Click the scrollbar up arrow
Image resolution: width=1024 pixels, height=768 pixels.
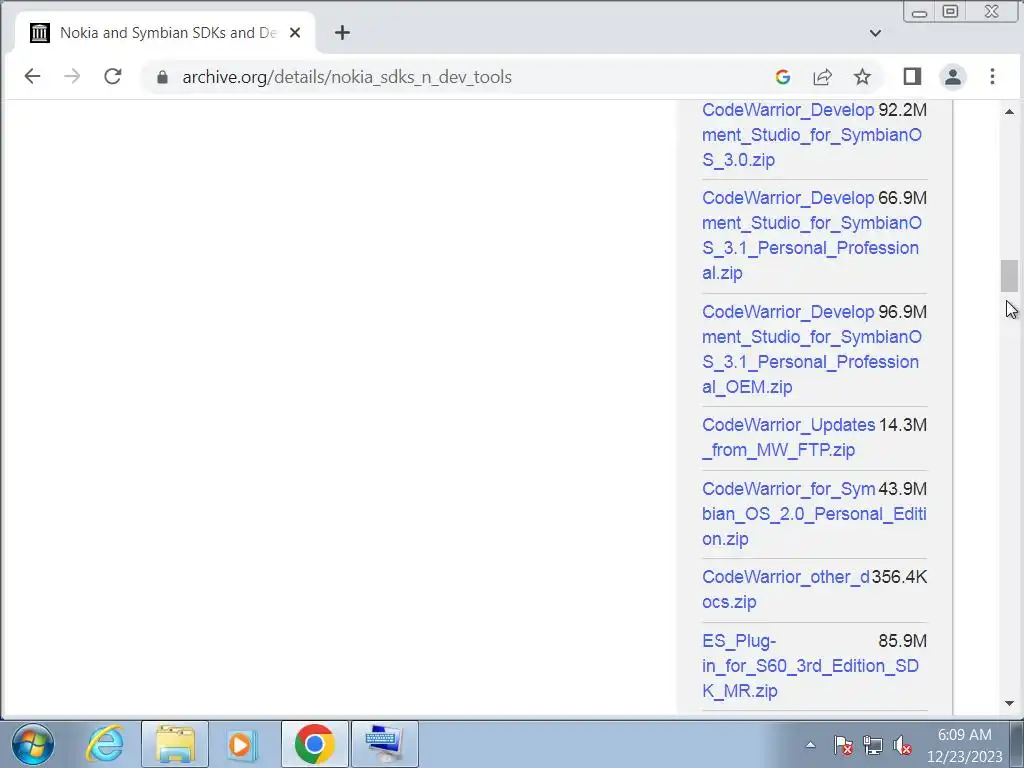pyautogui.click(x=1009, y=112)
